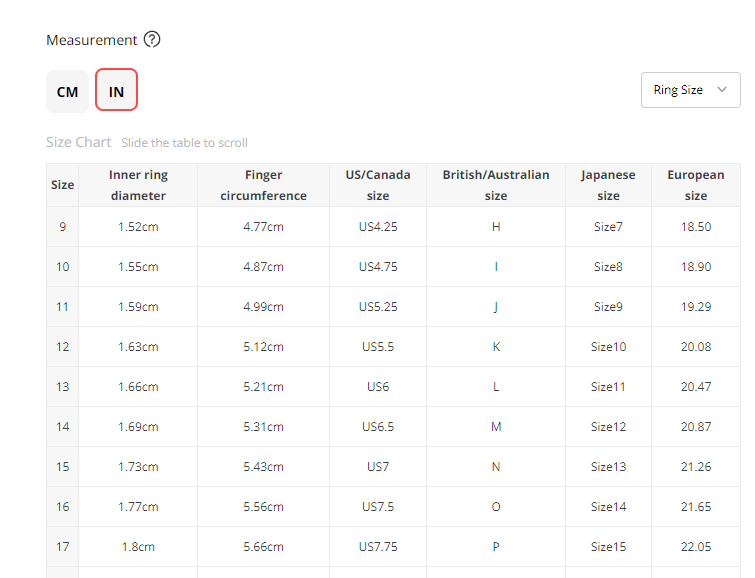Click the Finger circumference column header

pyautogui.click(x=263, y=185)
